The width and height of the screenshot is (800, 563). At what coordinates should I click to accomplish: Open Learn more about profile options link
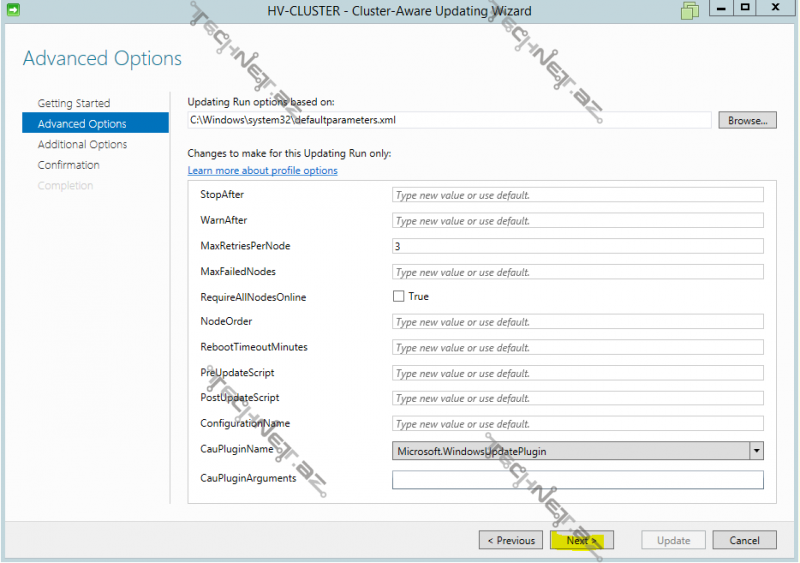point(263,170)
